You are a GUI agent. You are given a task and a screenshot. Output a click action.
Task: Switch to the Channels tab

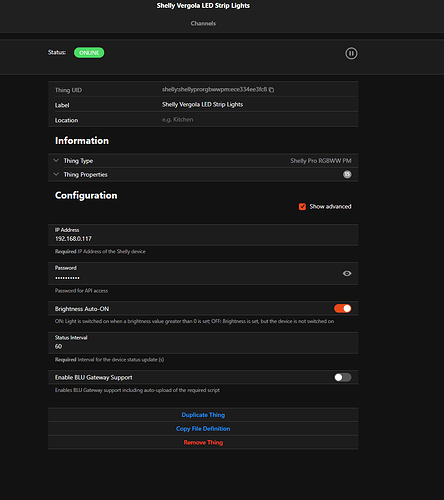203,23
